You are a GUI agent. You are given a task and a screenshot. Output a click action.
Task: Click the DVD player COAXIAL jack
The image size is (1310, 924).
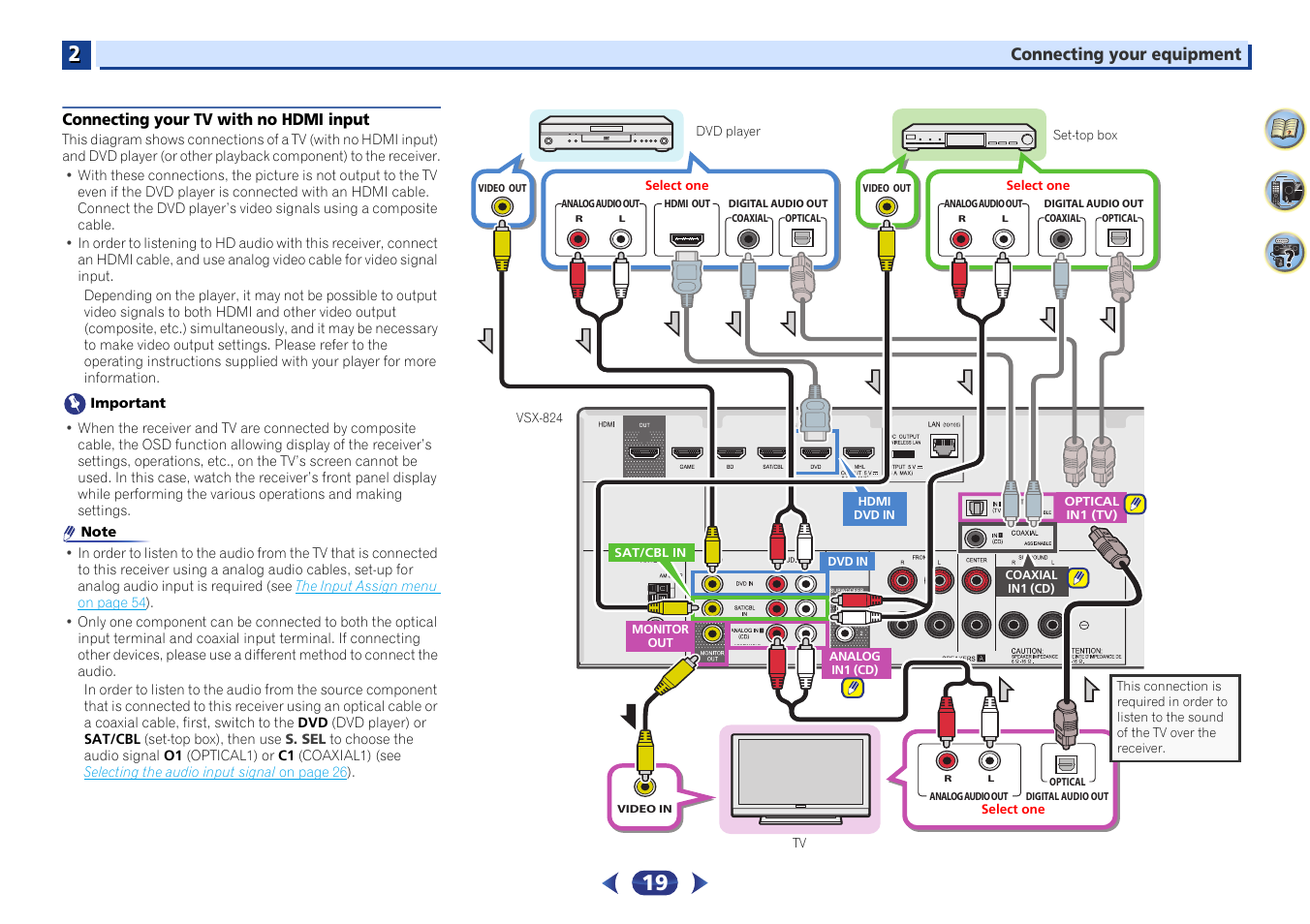pos(748,239)
